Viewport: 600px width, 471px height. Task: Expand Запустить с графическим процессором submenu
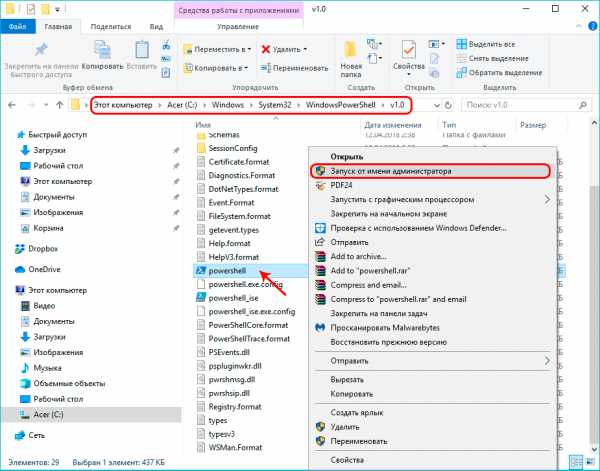547,200
